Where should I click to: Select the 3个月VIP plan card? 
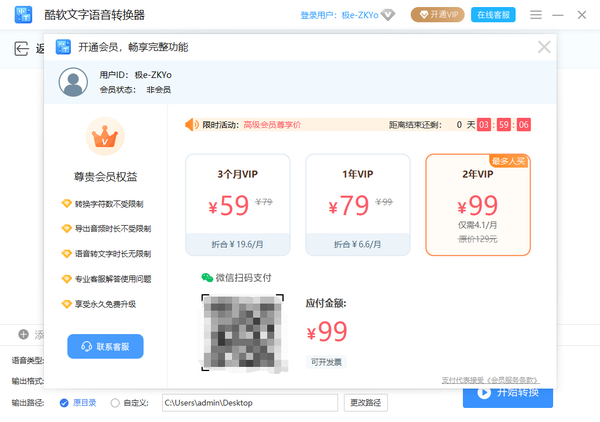coord(238,205)
